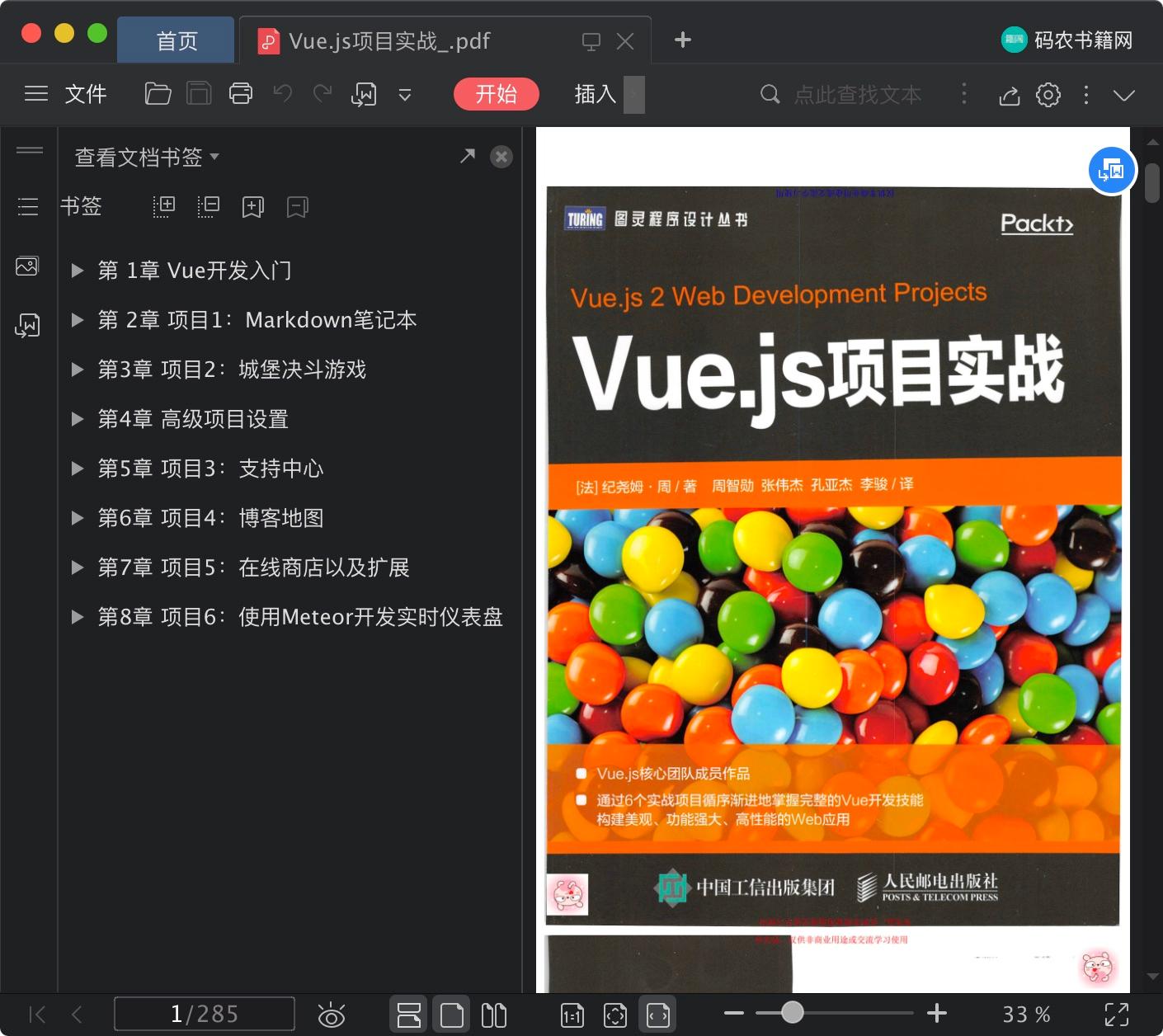Click 文件 menu text
Image resolution: width=1163 pixels, height=1036 pixels.
[86, 94]
